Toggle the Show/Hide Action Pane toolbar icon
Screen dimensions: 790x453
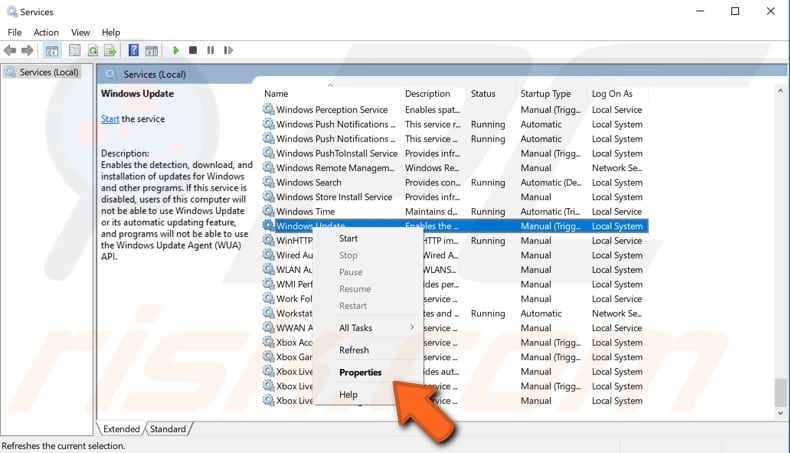[152, 50]
